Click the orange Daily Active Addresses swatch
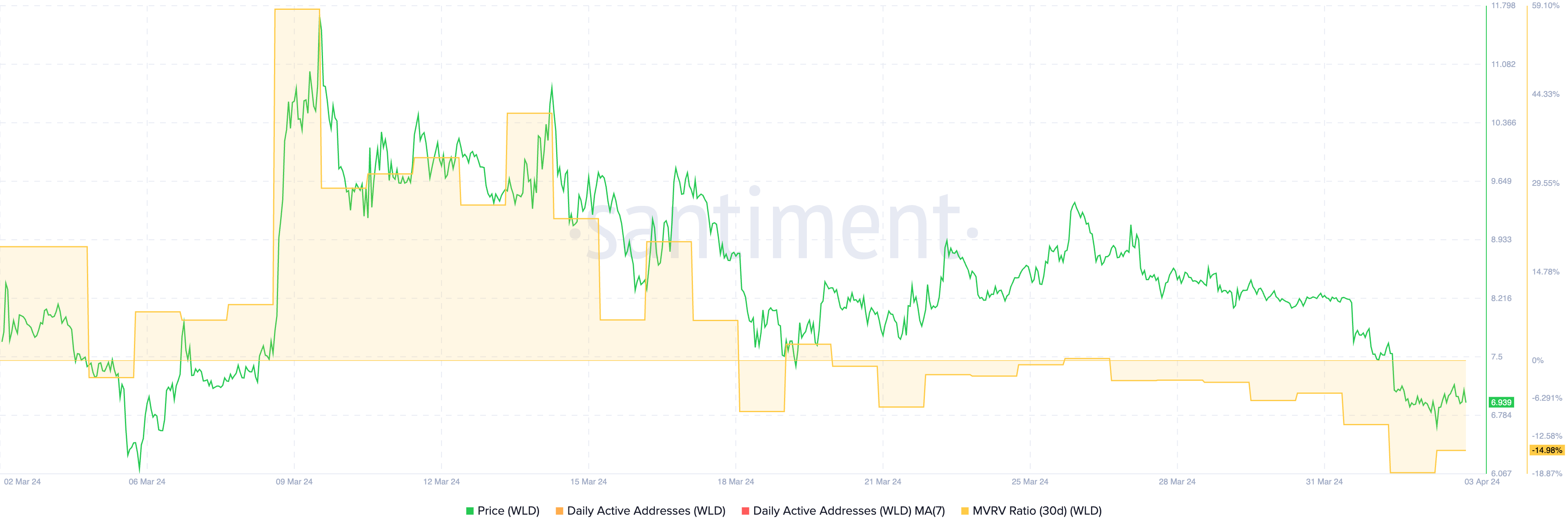 (x=559, y=511)
